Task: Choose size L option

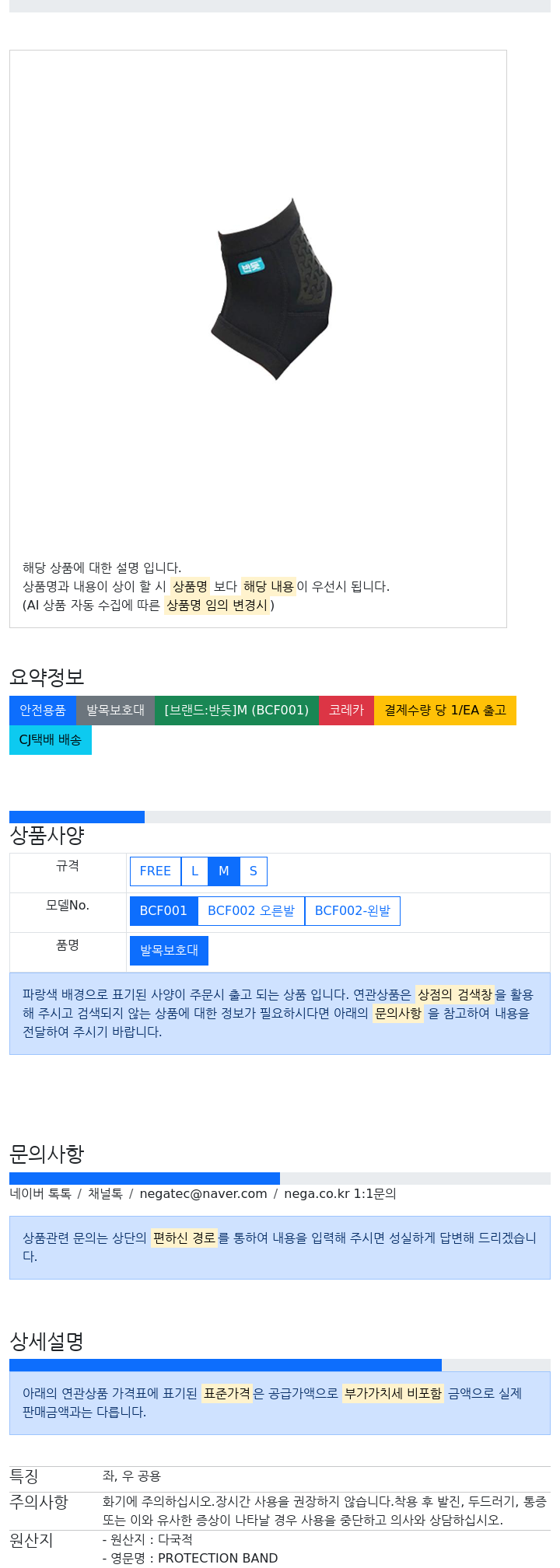Action: pos(194,871)
